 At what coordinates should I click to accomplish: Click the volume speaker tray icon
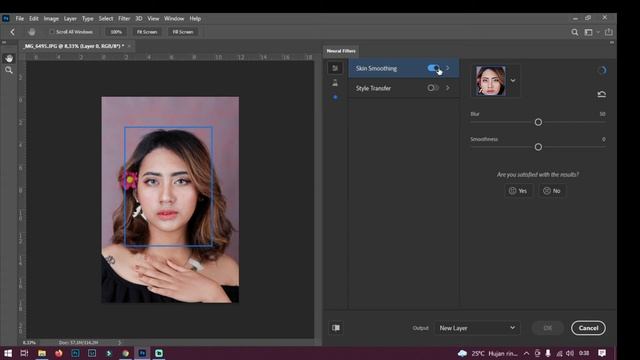pos(570,353)
